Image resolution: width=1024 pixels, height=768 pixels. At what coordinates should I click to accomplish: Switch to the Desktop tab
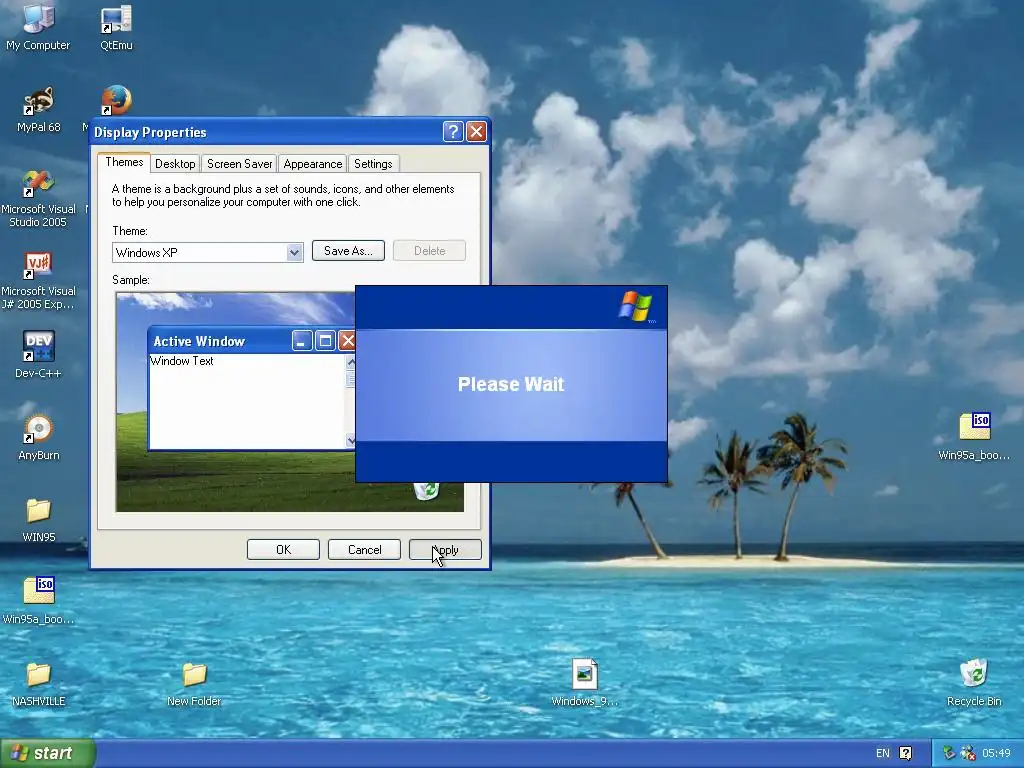(x=175, y=163)
